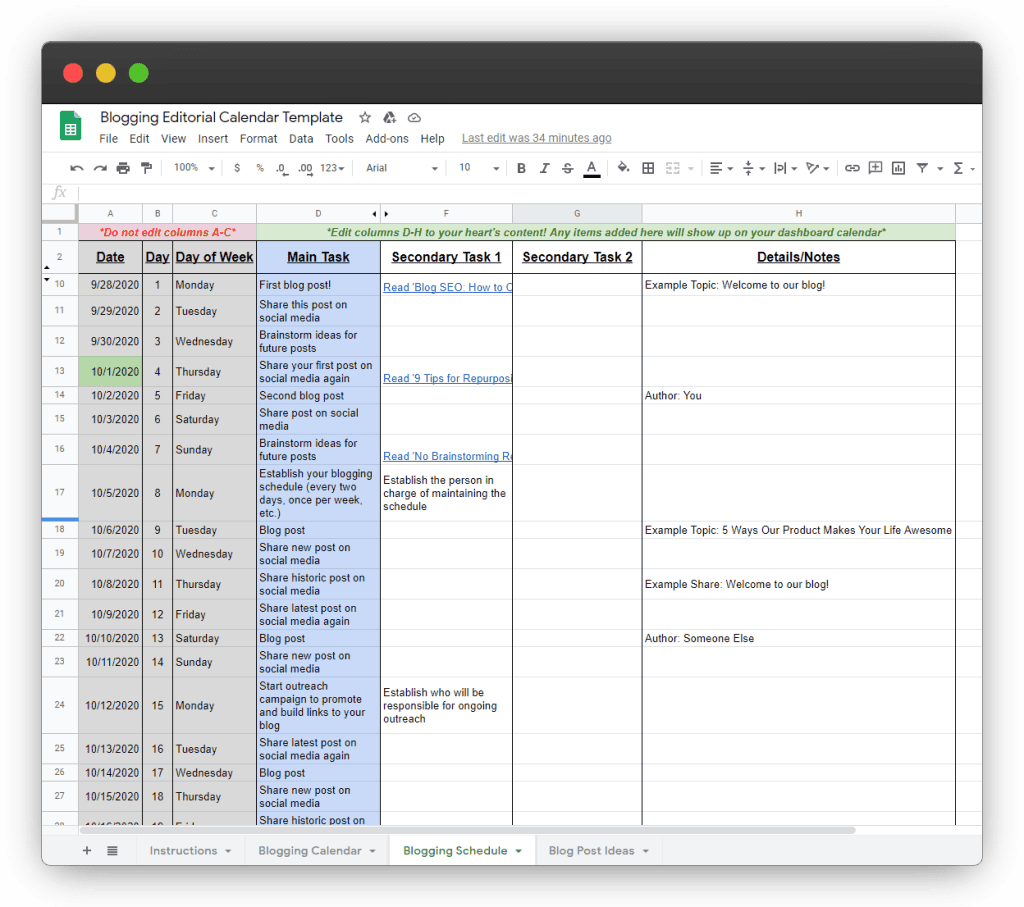1024x907 pixels.
Task: Open the 'Read 9 Tips for Repurposing' link
Action: [x=447, y=379]
